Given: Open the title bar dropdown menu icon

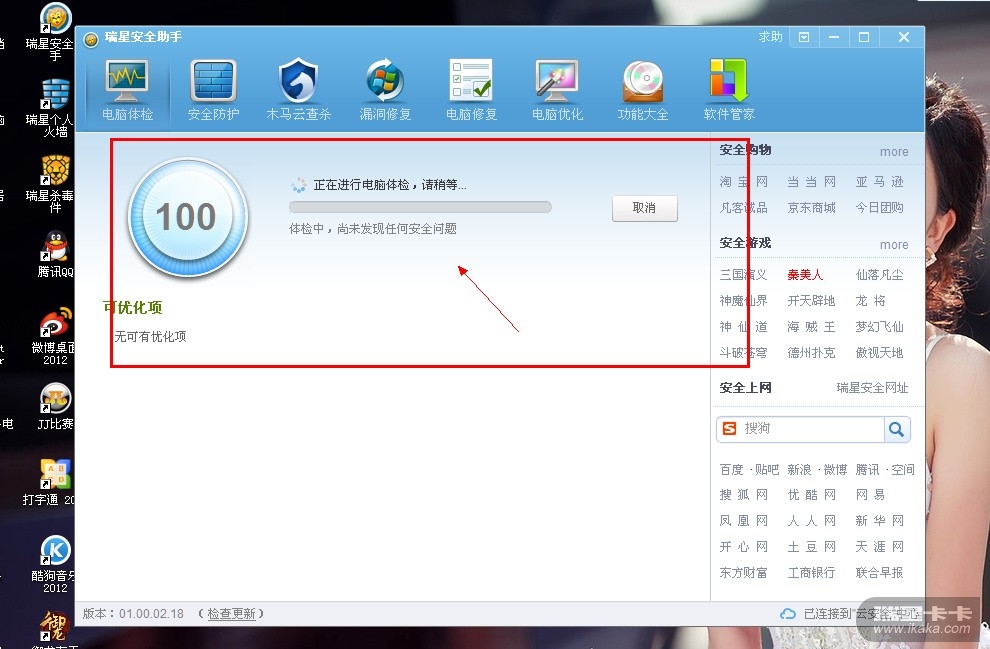Looking at the screenshot, I should 804,37.
